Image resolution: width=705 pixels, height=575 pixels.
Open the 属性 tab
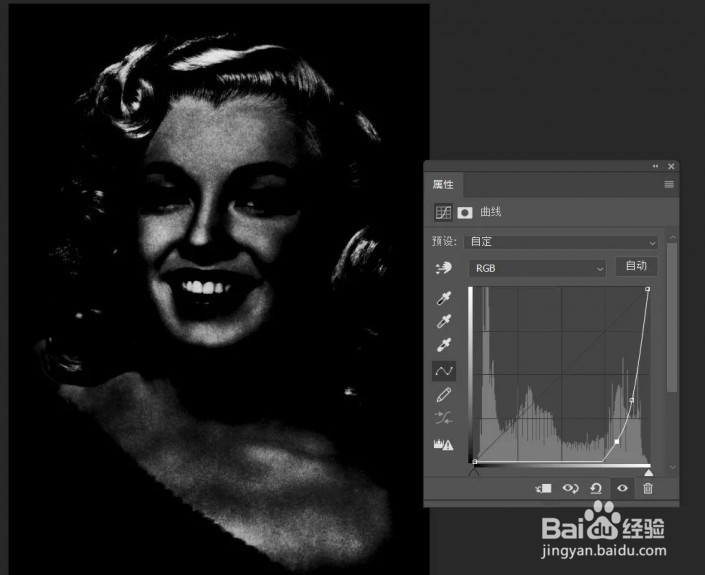tap(443, 184)
